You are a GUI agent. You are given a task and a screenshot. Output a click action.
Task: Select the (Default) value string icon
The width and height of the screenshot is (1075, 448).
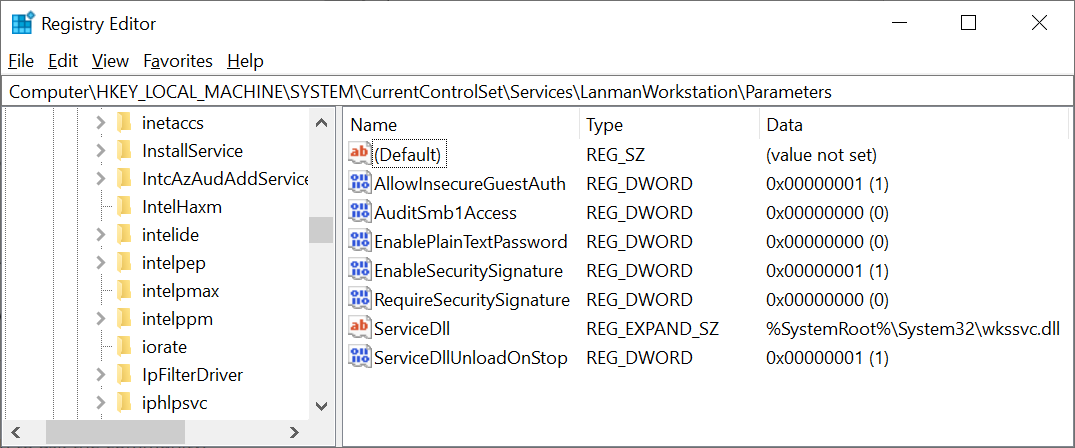(359, 154)
